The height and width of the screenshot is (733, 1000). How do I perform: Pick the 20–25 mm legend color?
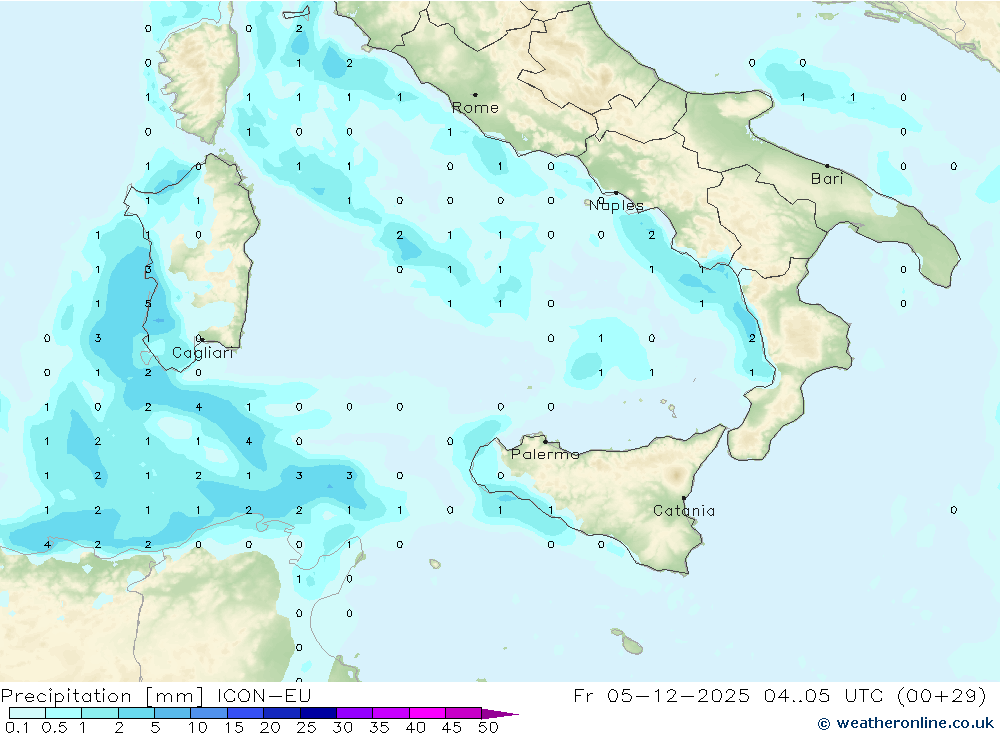[x=282, y=713]
